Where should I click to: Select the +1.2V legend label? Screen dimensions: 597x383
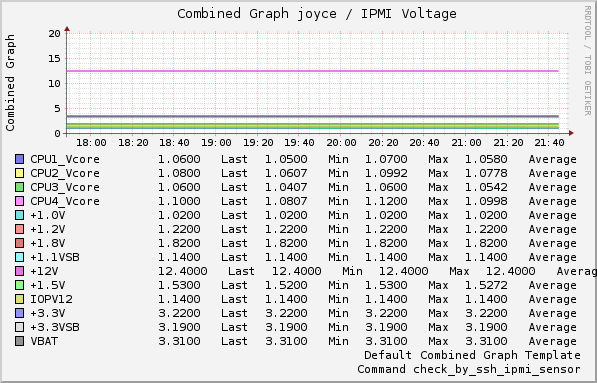click(x=48, y=229)
